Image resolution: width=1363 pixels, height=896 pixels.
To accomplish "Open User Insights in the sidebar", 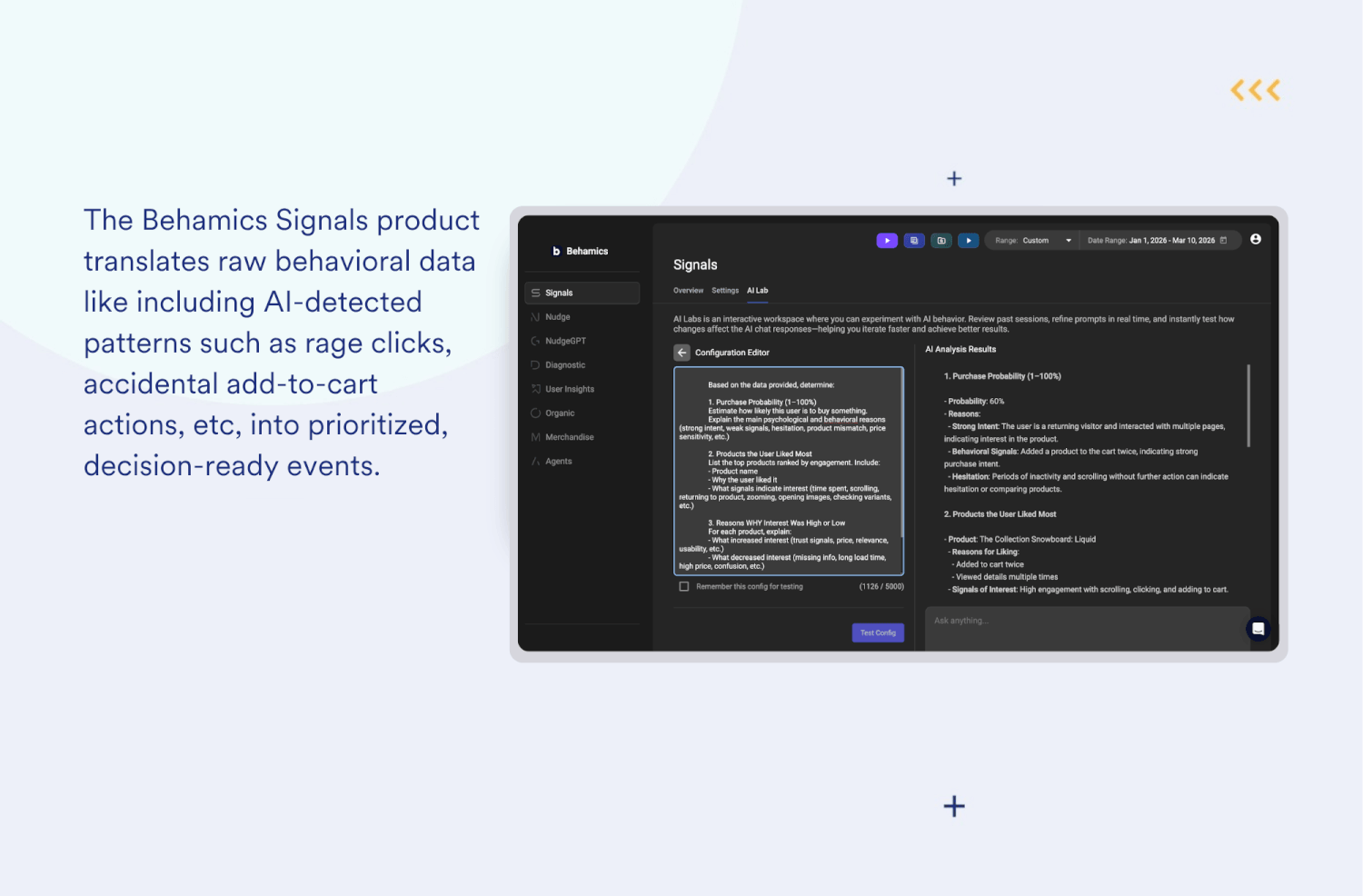I will 582,389.
